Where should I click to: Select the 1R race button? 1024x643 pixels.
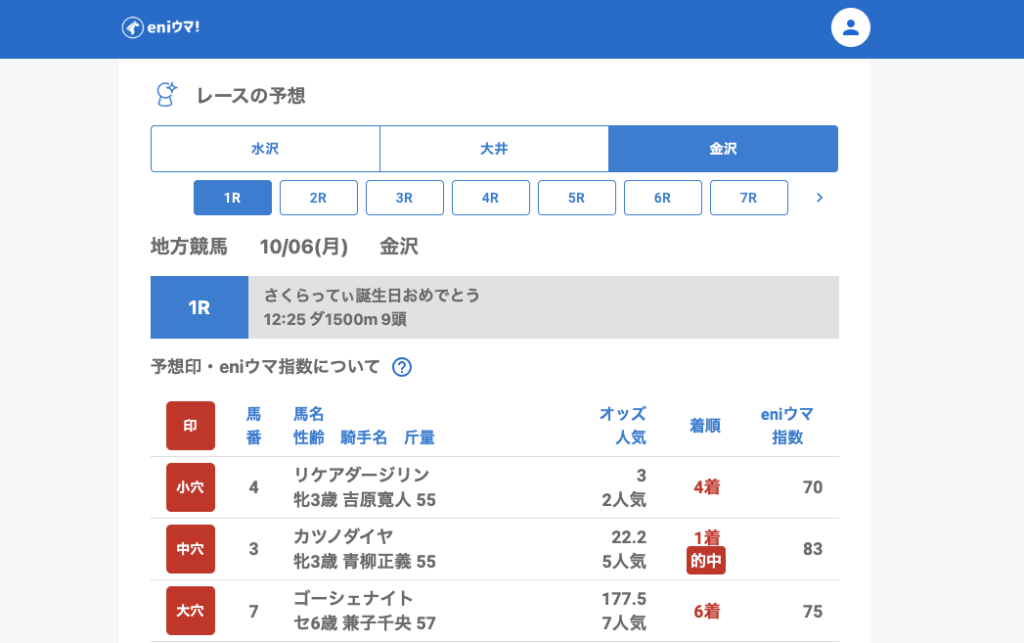pyautogui.click(x=232, y=198)
